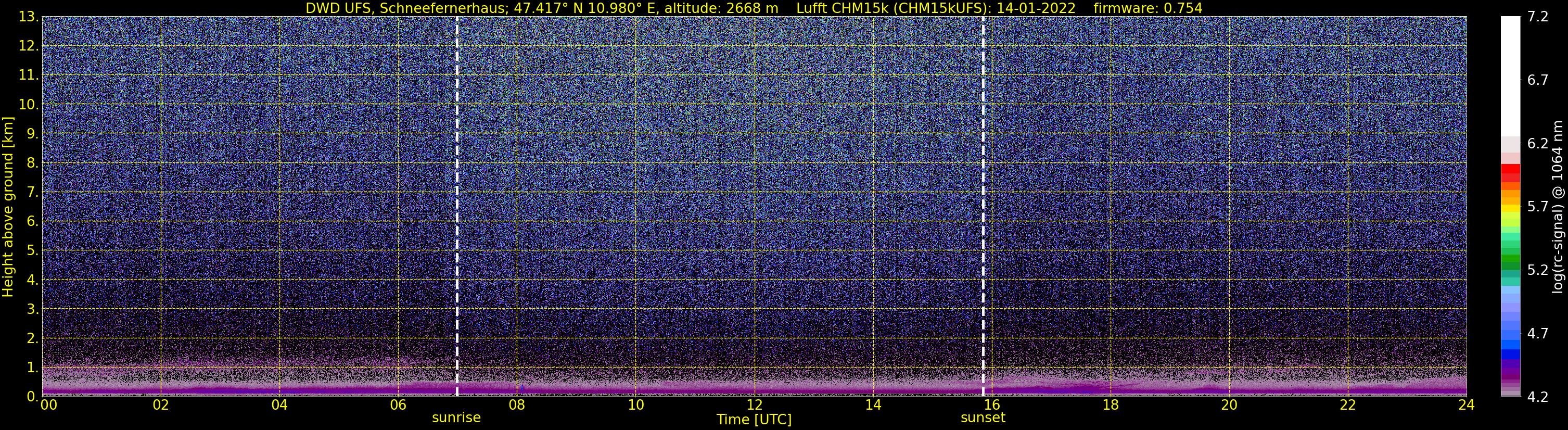The image size is (1568, 430).
Task: Click the "DWD UFS, Schneefernerhaus" station name in the title
Action: click(407, 8)
